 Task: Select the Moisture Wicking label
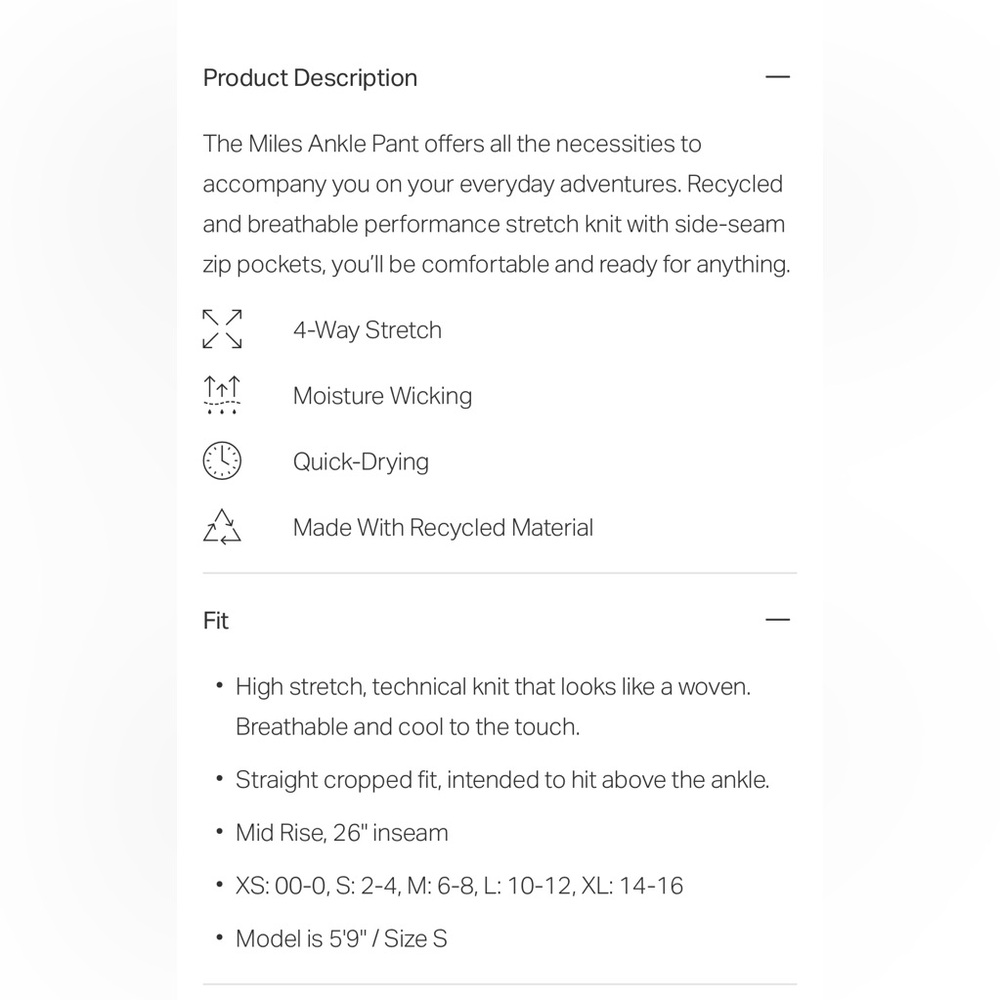(x=383, y=396)
